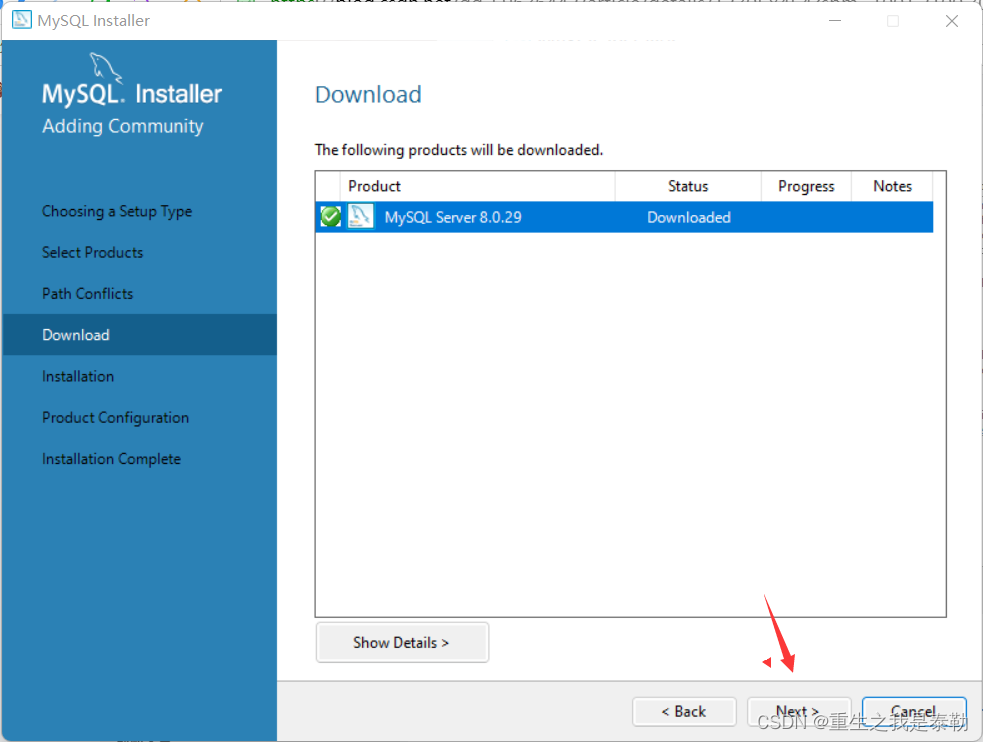Select the Download step in sidebar
Image resolution: width=983 pixels, height=742 pixels.
pos(140,335)
